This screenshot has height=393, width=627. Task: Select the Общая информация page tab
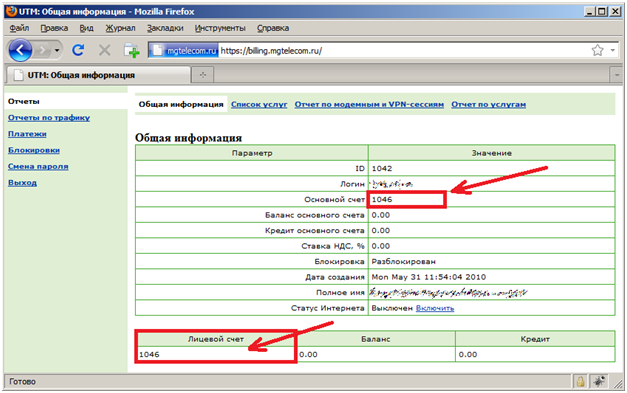pos(181,104)
